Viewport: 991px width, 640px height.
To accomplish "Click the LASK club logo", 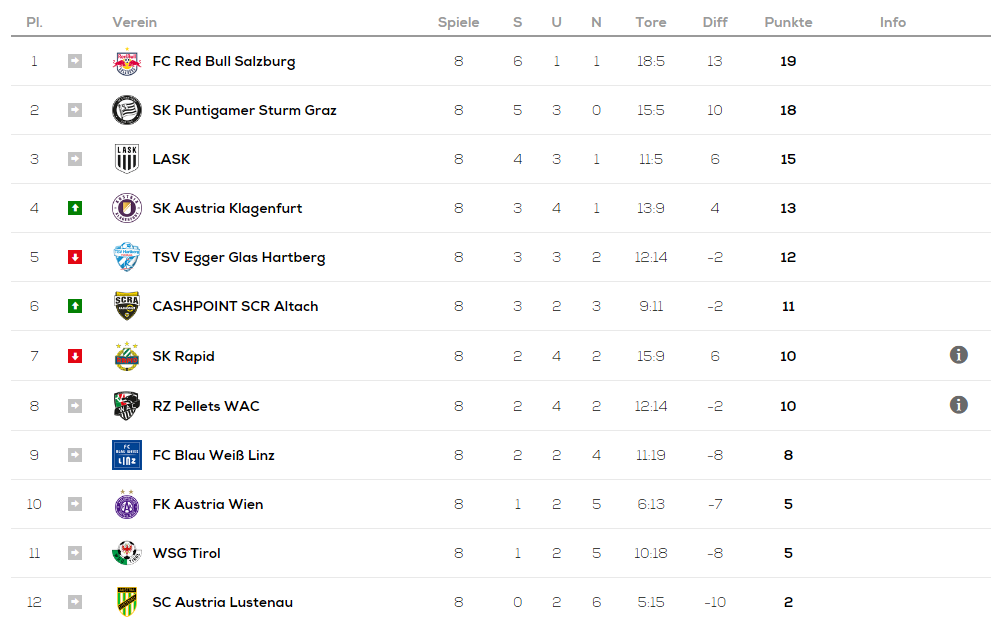I will point(127,159).
